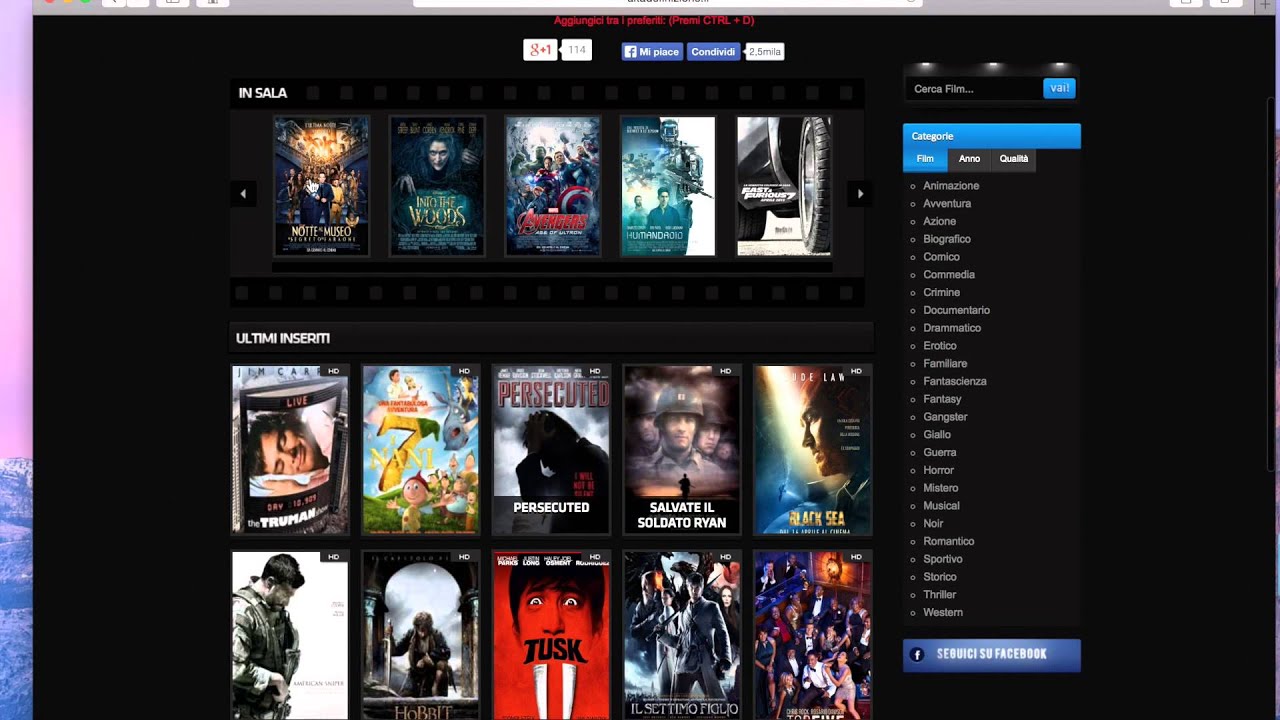Screen dimensions: 1280x720
Task: Open the Black Sea film poster
Action: coord(812,450)
